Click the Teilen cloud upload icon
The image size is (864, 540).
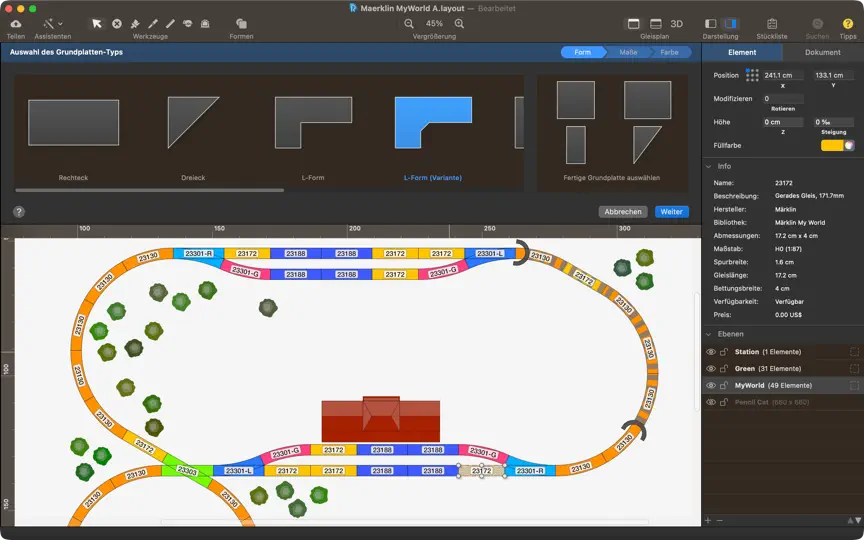[16, 24]
